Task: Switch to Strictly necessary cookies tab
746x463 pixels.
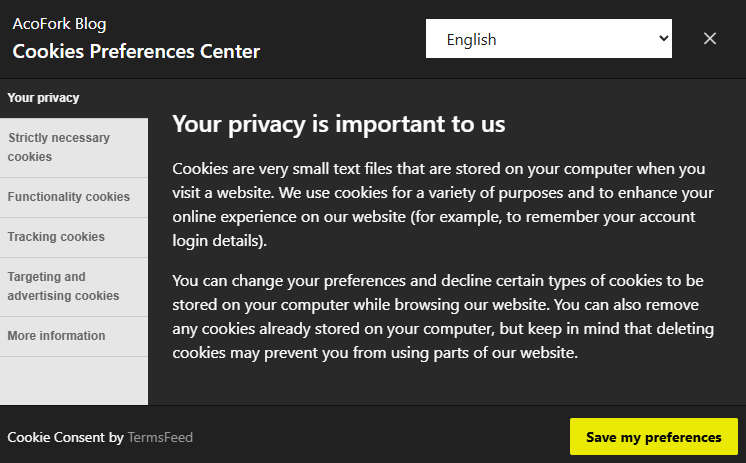Action: 59,147
